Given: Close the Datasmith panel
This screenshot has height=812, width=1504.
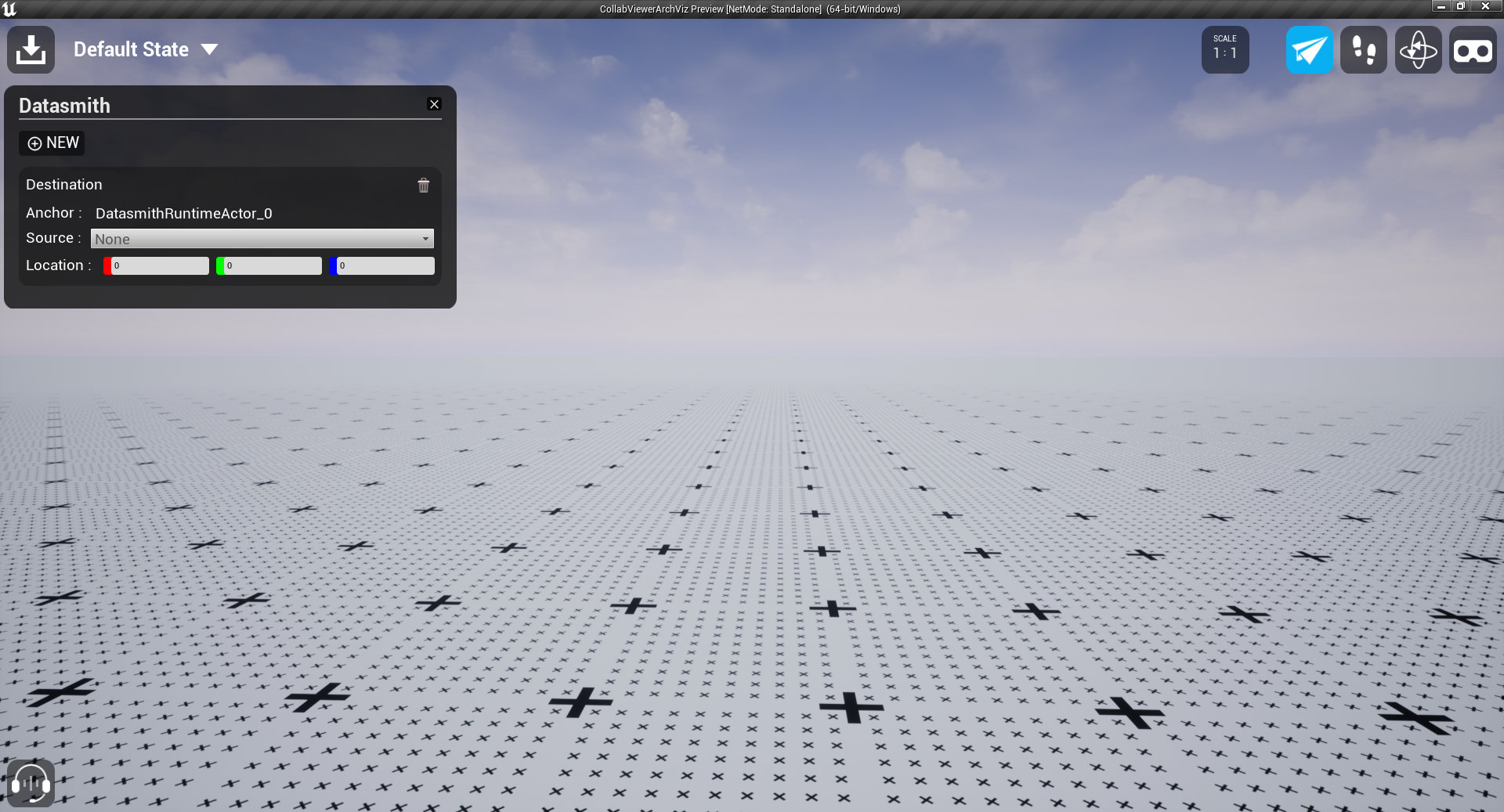Looking at the screenshot, I should coord(434,104).
